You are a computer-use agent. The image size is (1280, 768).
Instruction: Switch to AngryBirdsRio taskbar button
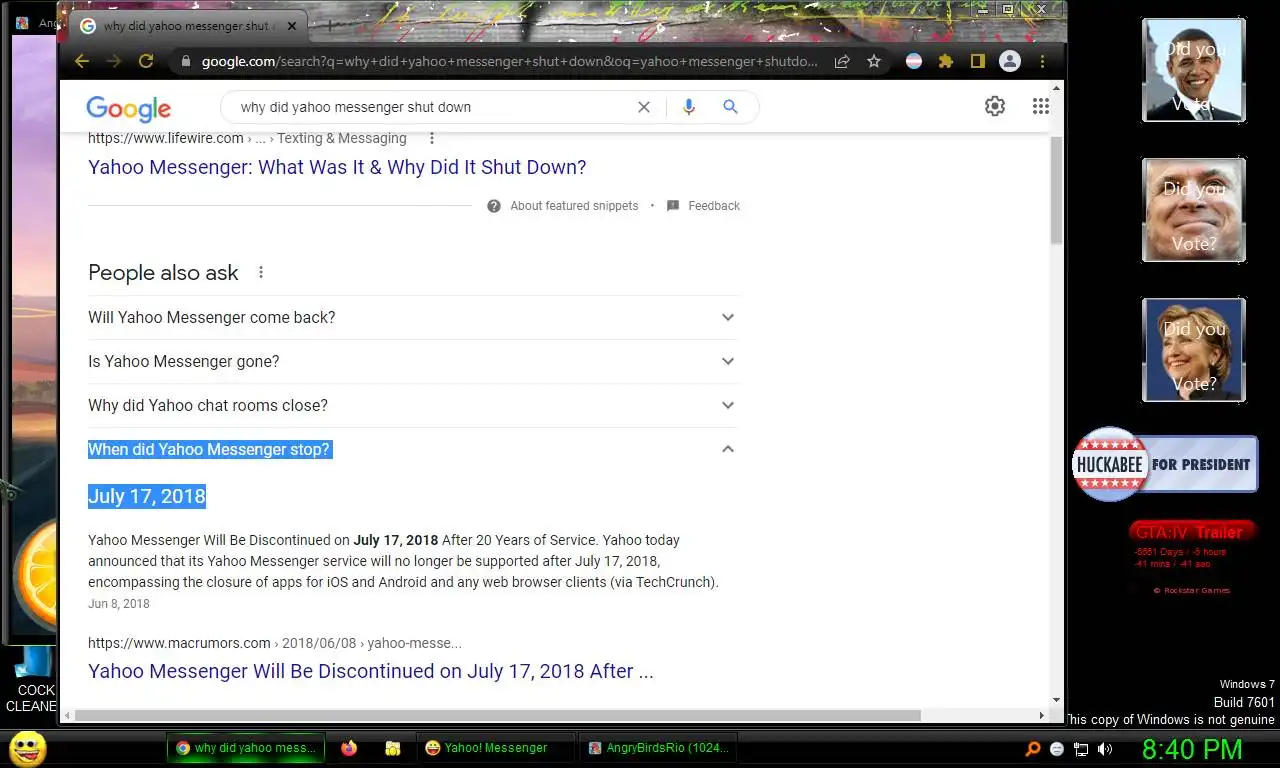click(x=659, y=748)
